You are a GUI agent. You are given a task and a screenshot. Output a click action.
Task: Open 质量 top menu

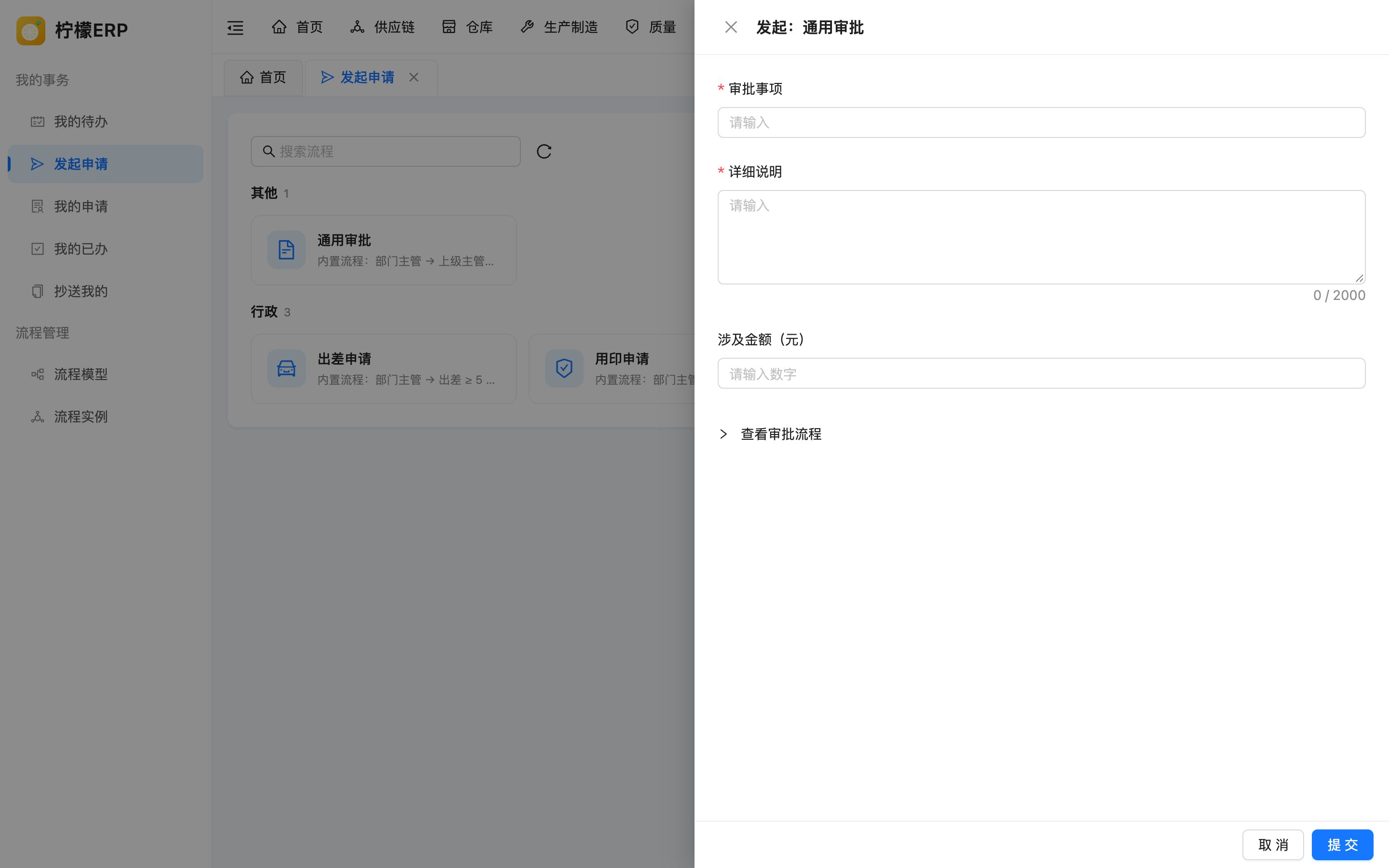650,27
